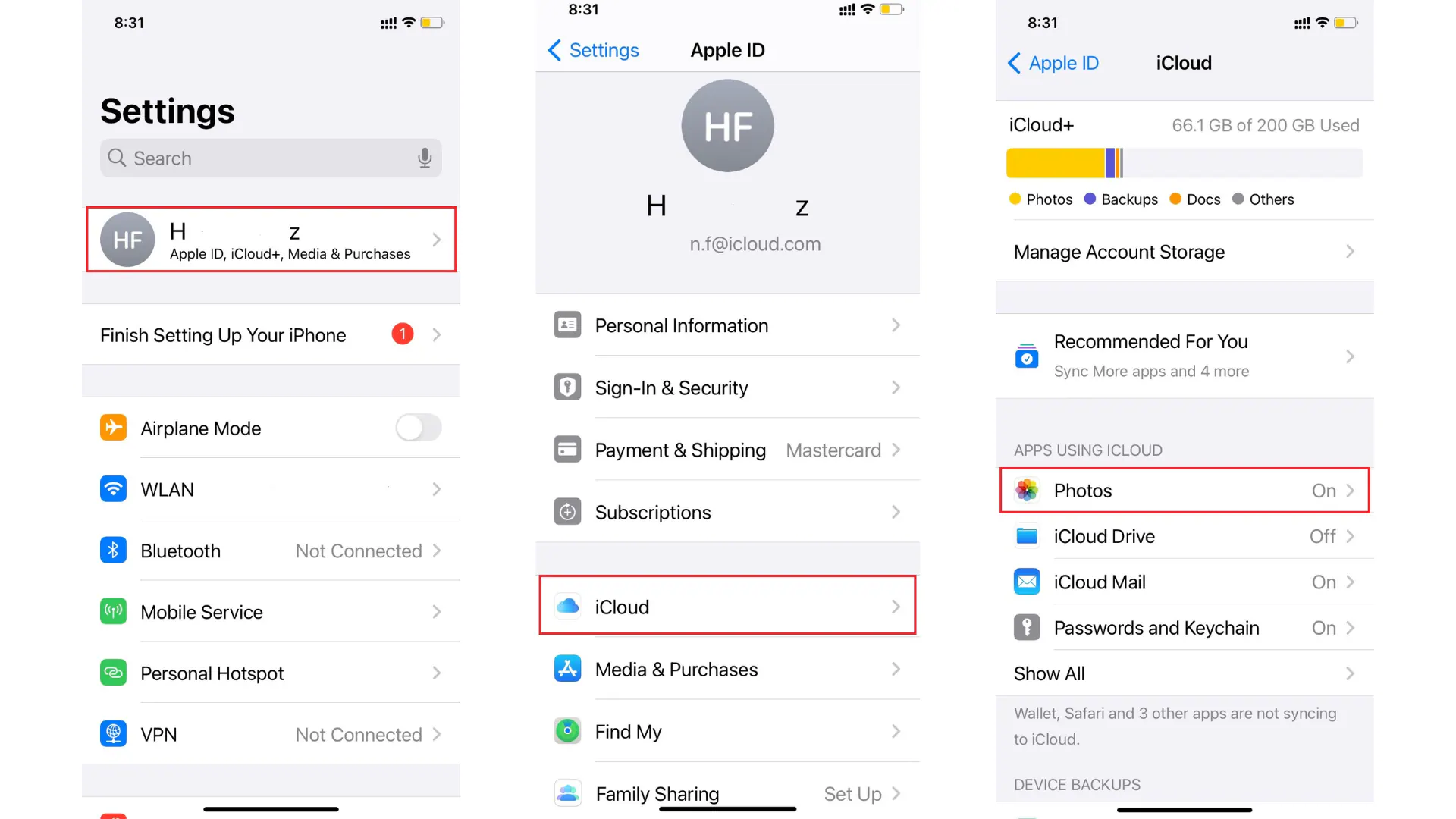The height and width of the screenshot is (819, 1456).
Task: Open Personal Information section
Action: click(727, 326)
